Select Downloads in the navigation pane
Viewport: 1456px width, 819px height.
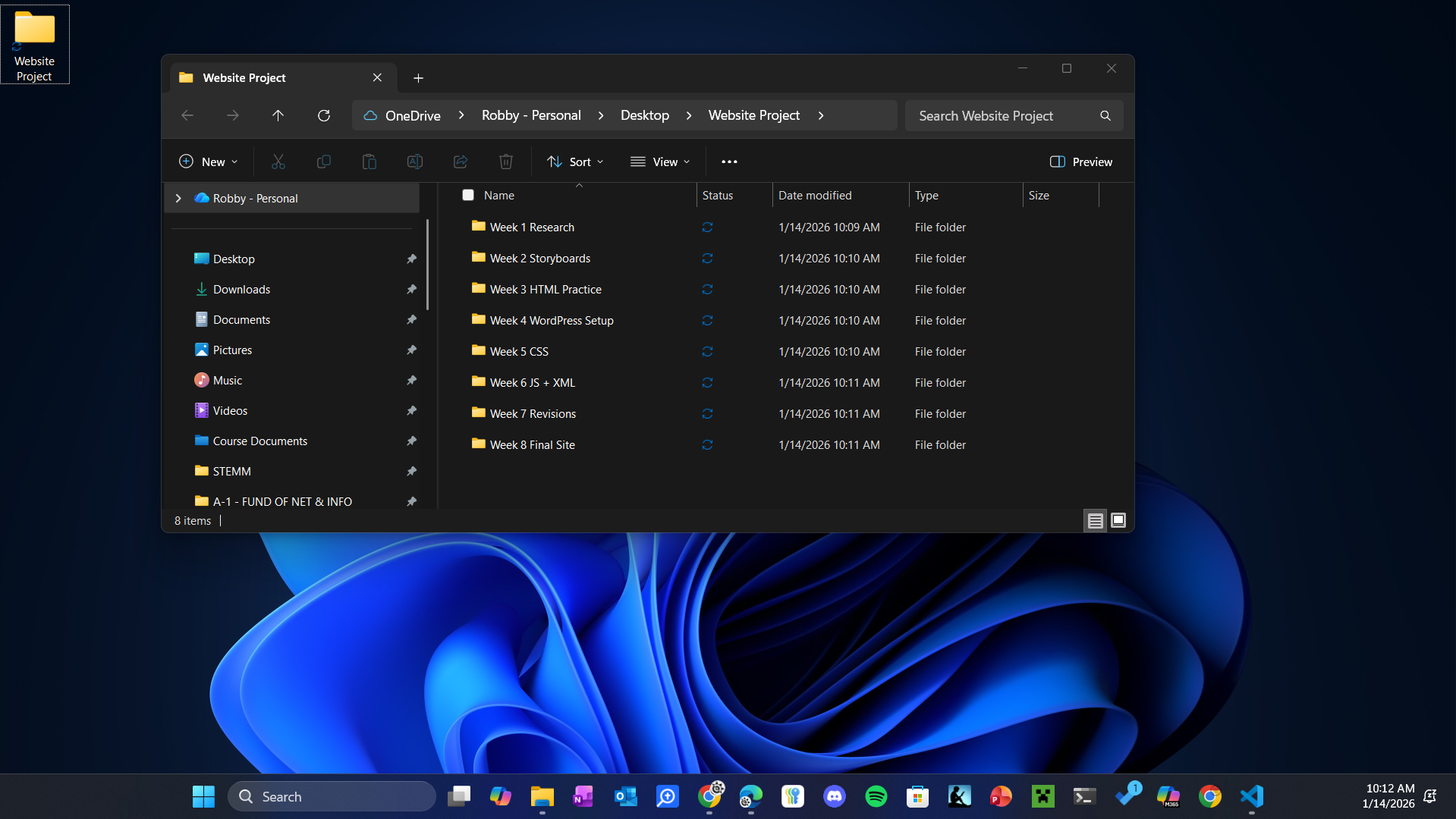[241, 289]
